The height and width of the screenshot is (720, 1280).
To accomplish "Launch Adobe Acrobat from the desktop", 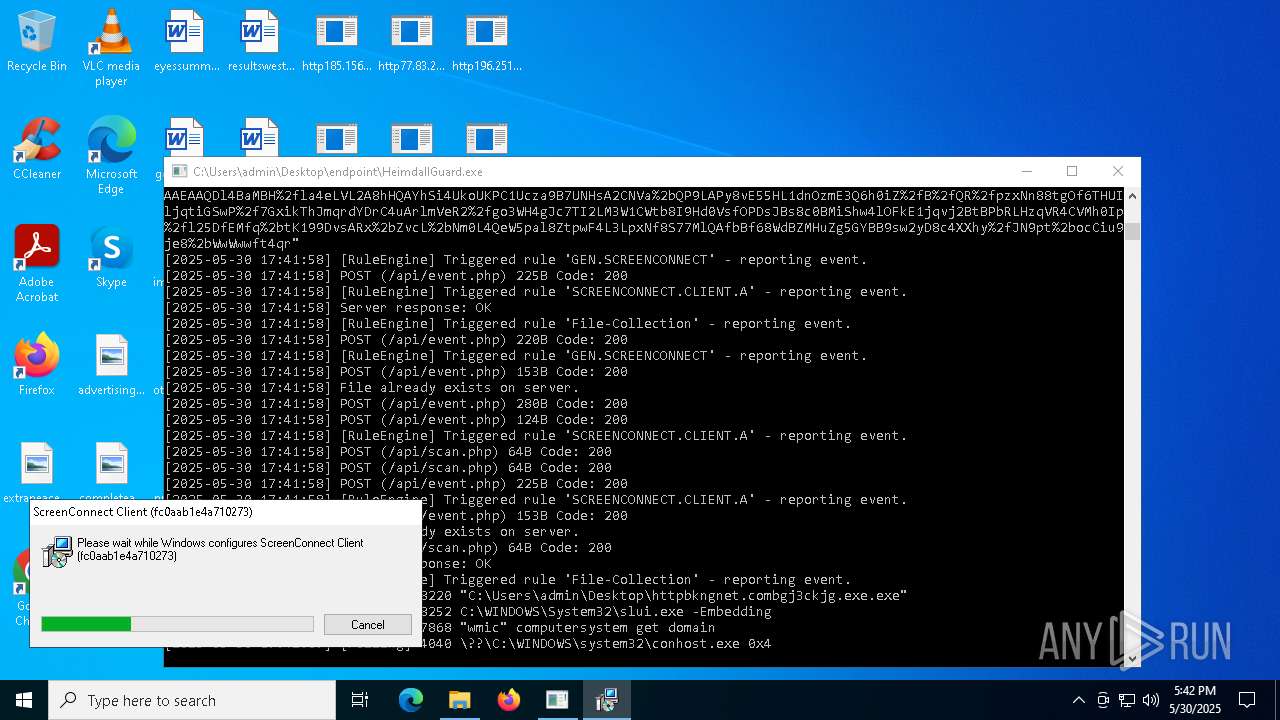I will 37,264.
